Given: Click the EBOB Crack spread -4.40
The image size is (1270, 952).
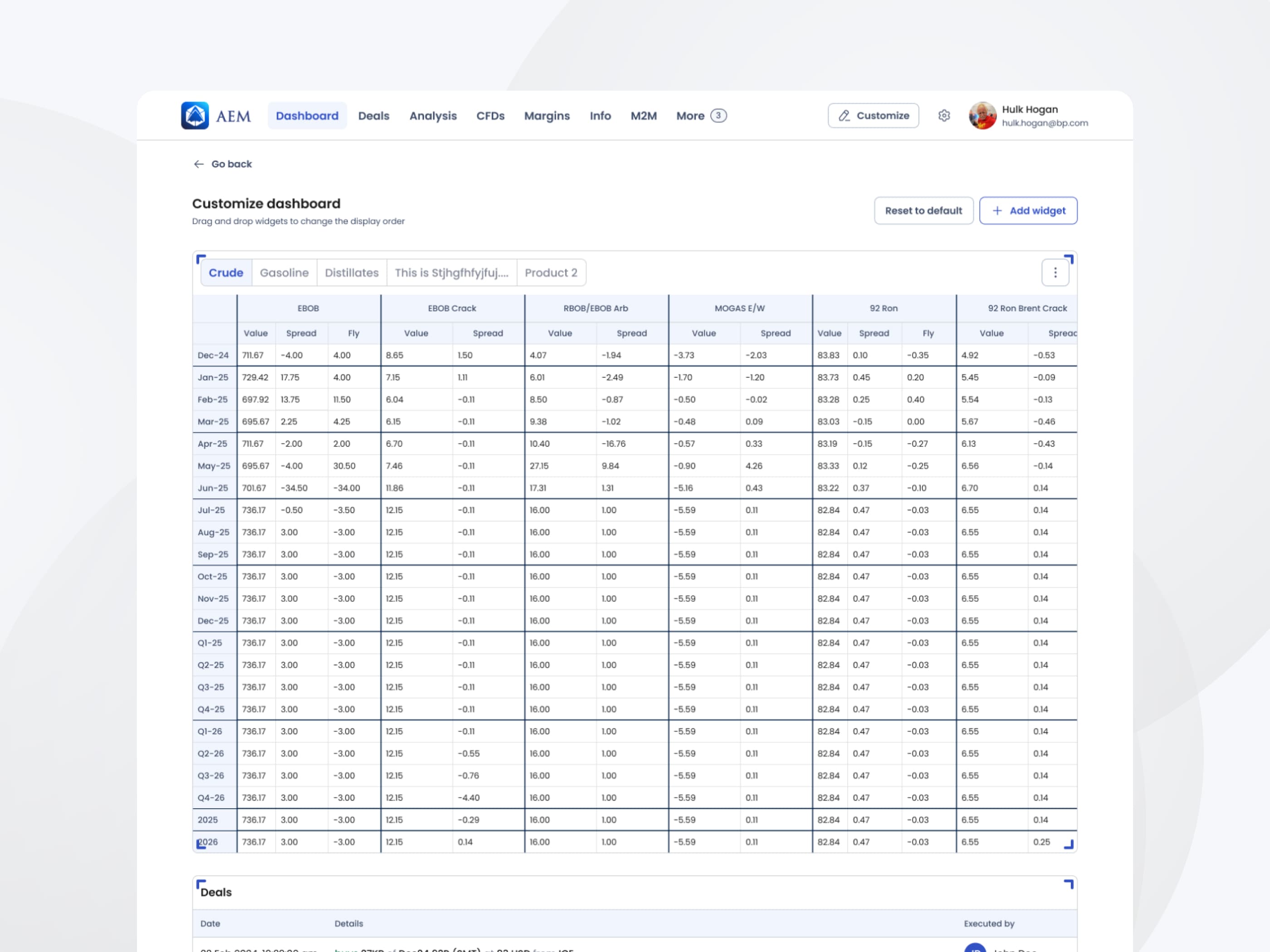Looking at the screenshot, I should click(x=469, y=797).
